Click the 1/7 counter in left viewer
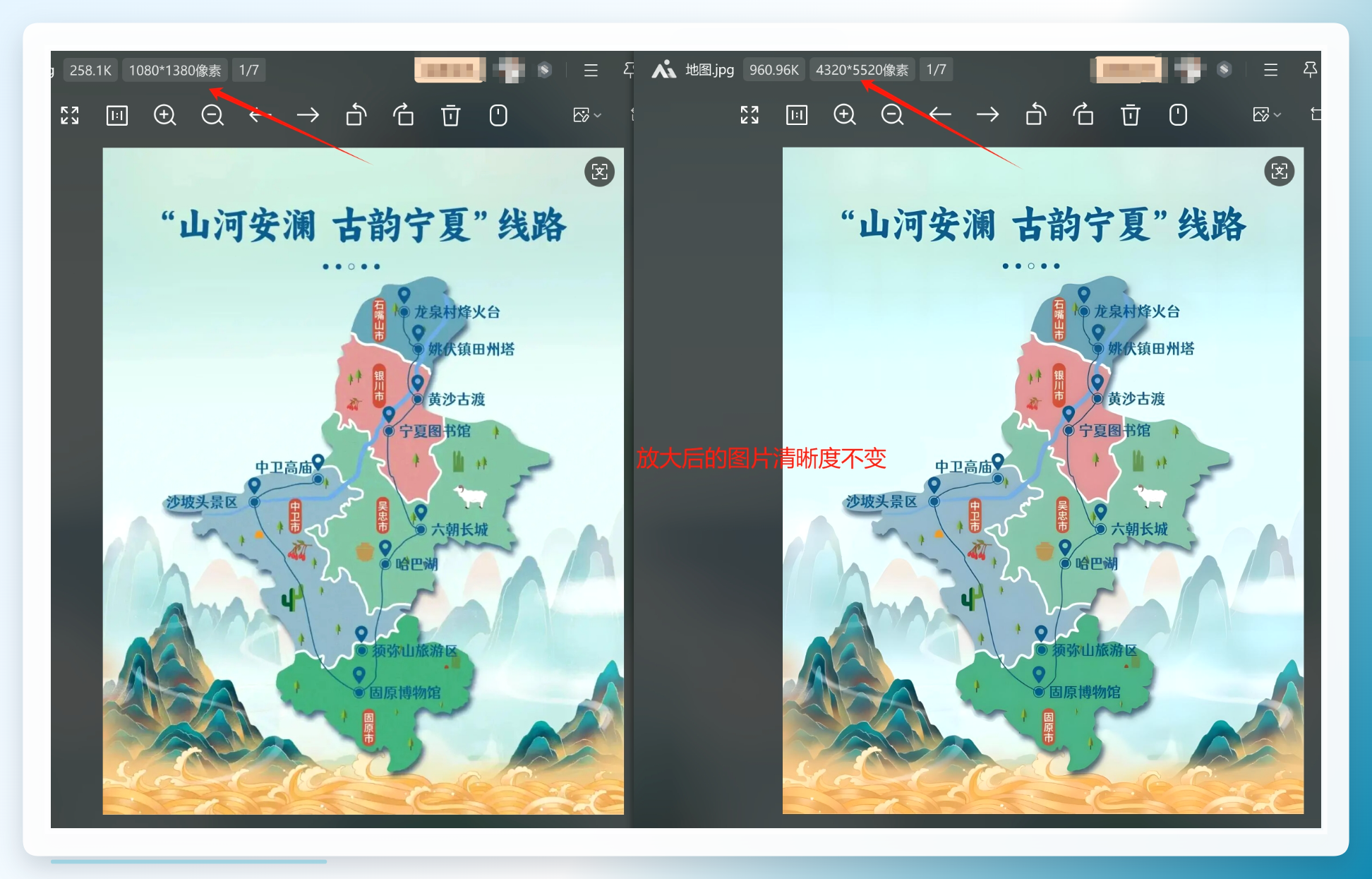1372x879 pixels. pos(248,70)
